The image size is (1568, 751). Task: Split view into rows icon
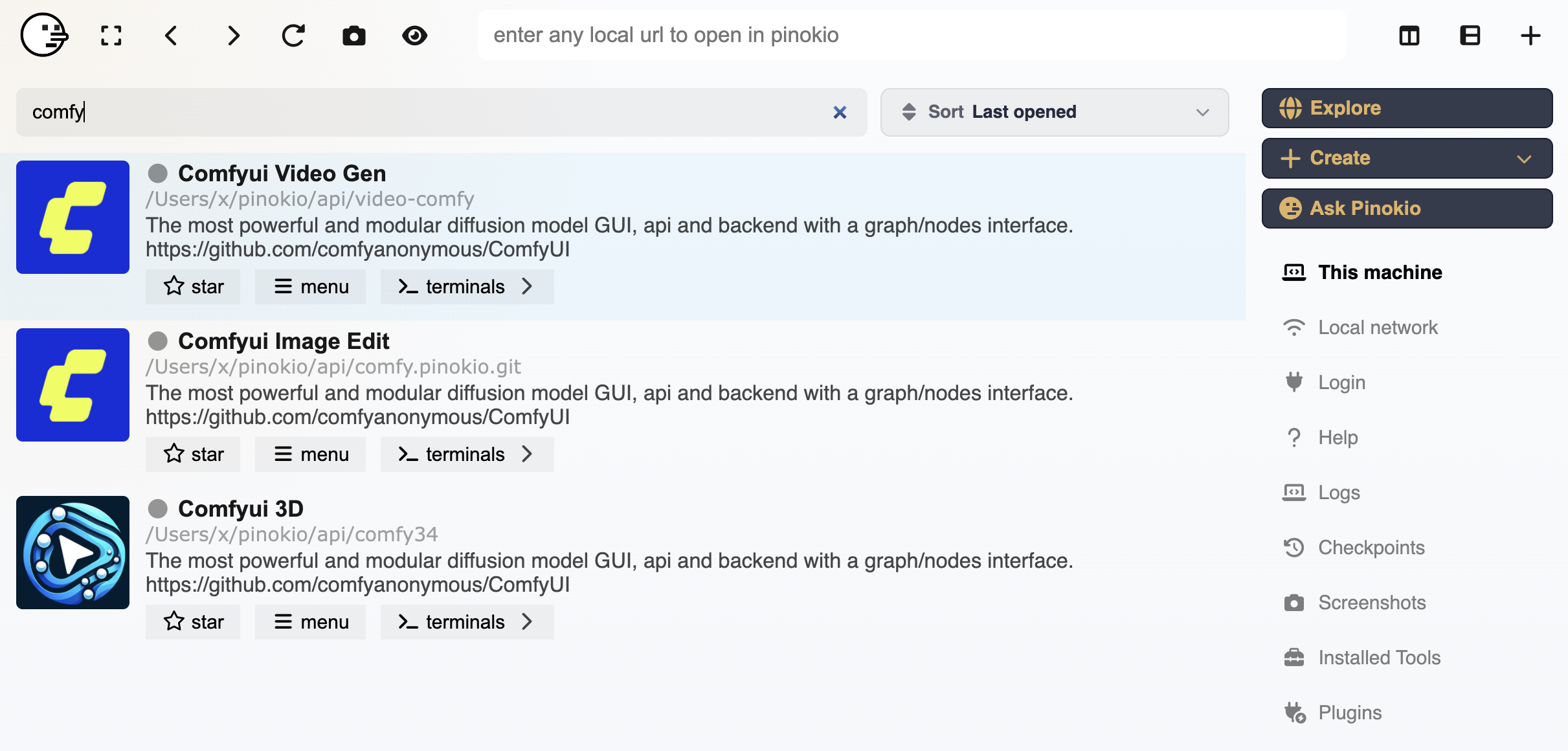1470,36
